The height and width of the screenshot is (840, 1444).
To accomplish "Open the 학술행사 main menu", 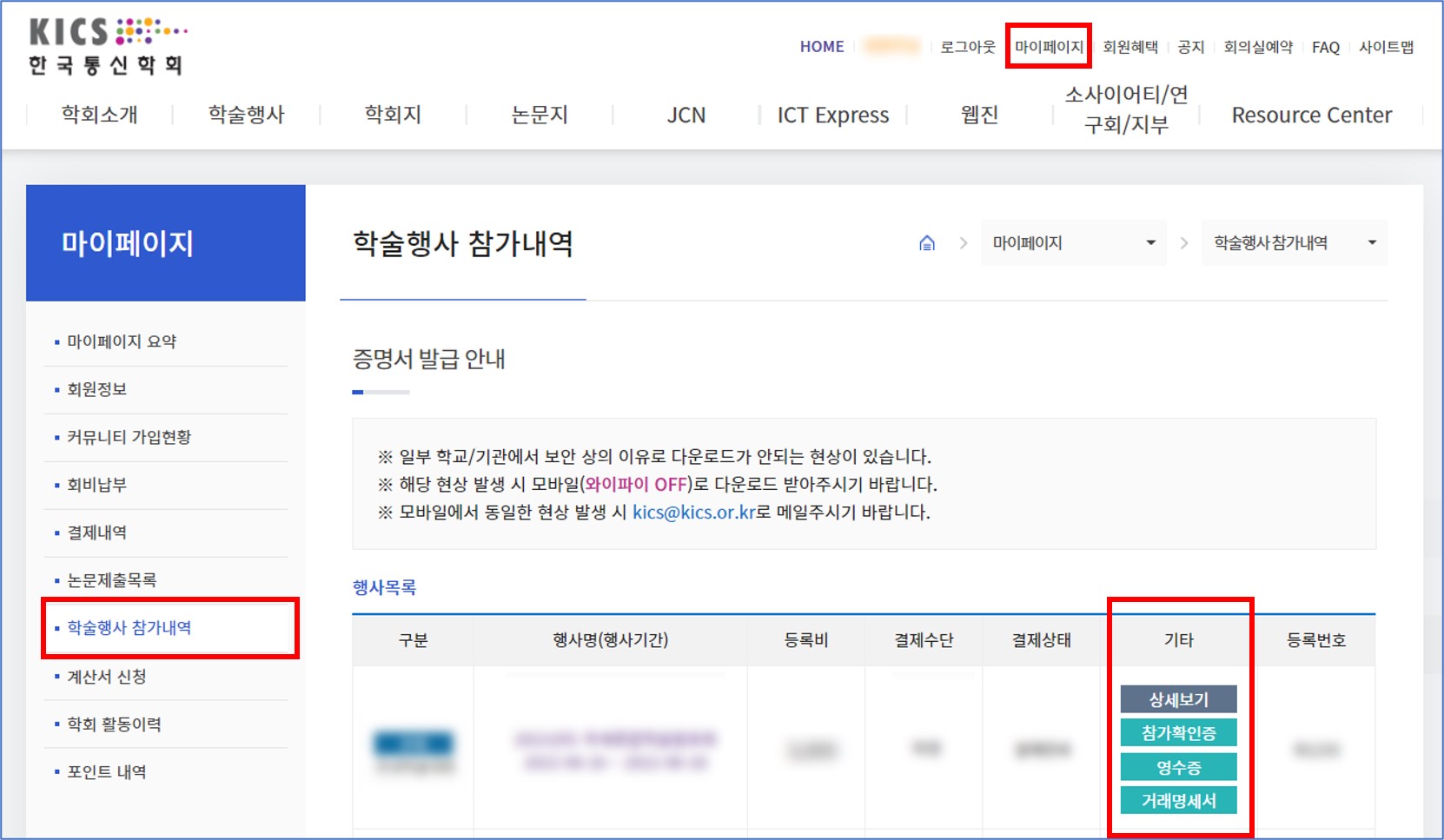I will (247, 115).
